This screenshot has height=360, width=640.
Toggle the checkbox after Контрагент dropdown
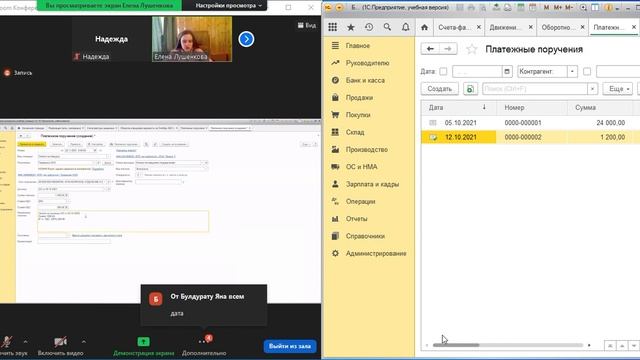coord(587,71)
